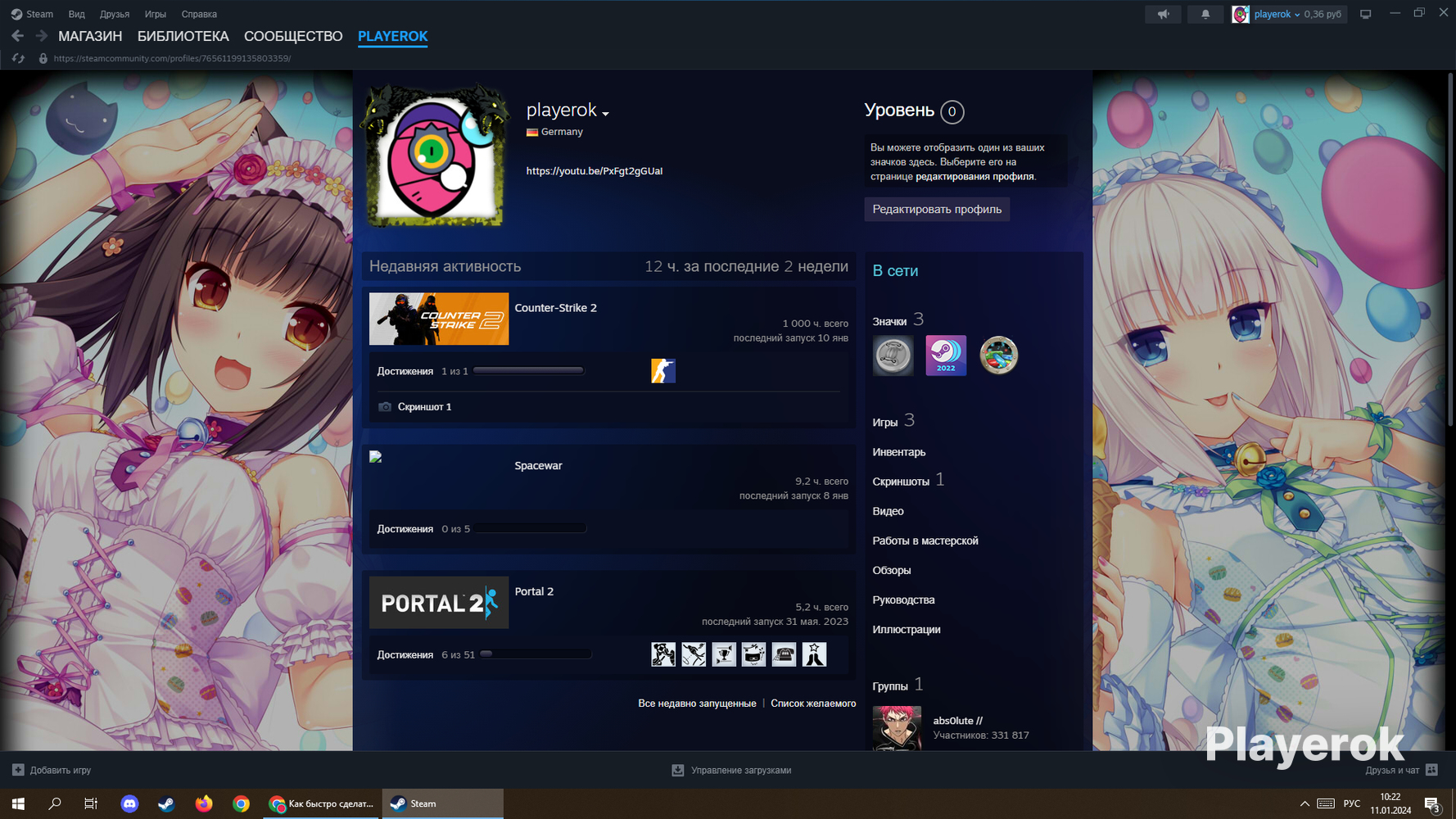Click the Spacewar achievements progress bar
Viewport: 1456px width, 819px height.
tap(531, 528)
